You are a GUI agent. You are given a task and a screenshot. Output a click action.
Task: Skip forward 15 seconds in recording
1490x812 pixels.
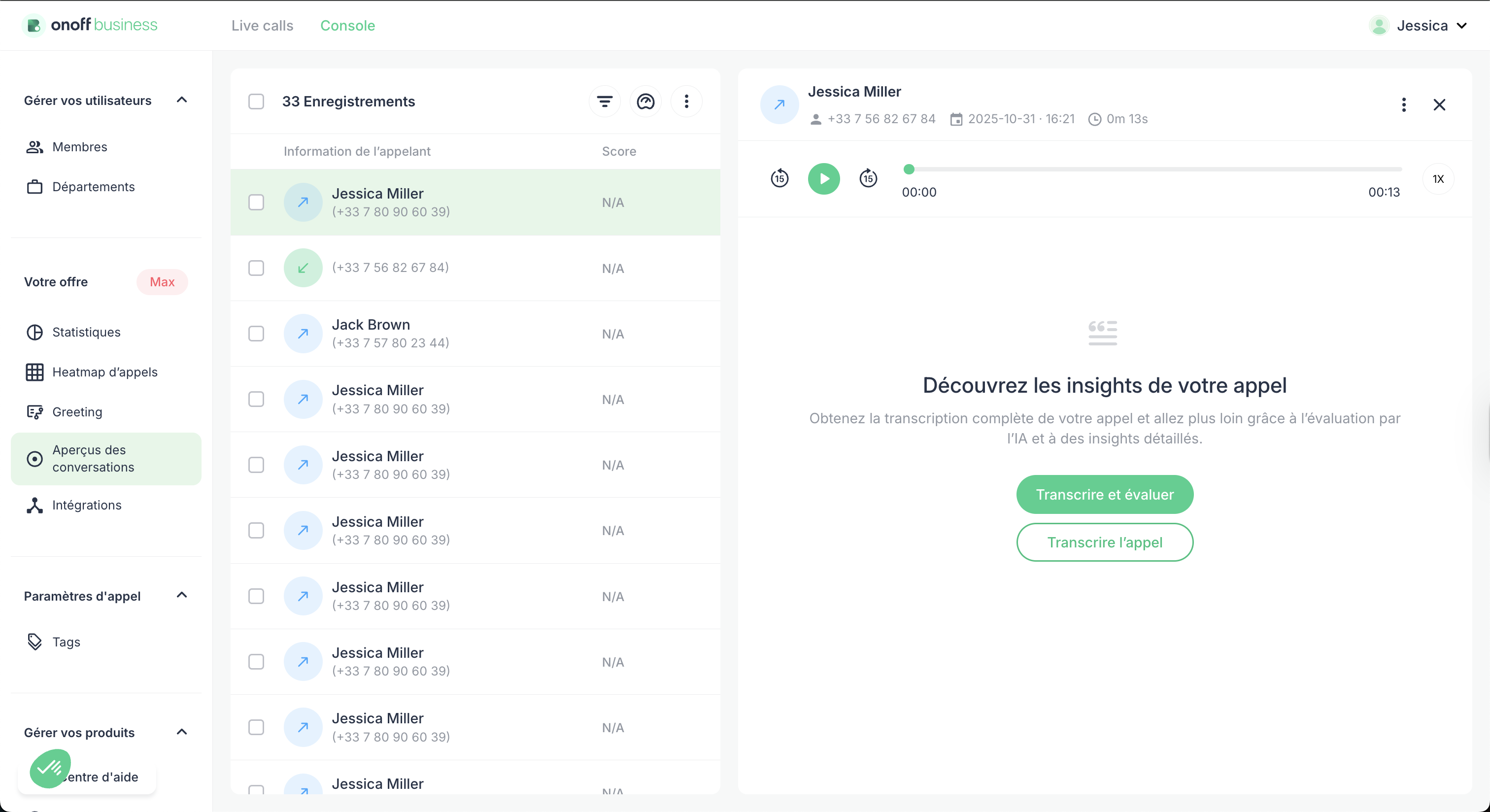[868, 178]
